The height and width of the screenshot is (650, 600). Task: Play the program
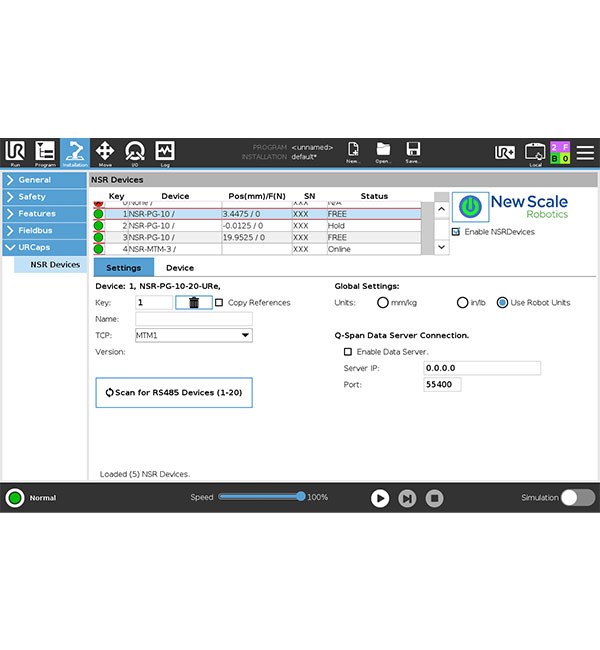click(380, 498)
